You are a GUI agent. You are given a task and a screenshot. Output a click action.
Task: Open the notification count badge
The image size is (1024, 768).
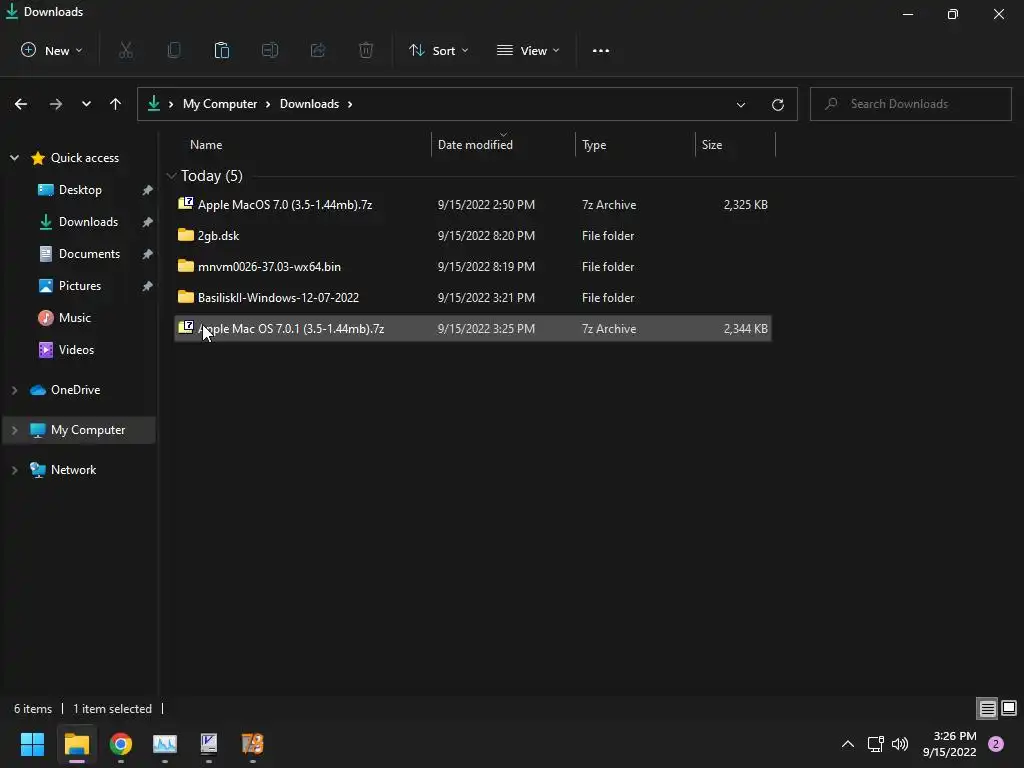click(996, 744)
